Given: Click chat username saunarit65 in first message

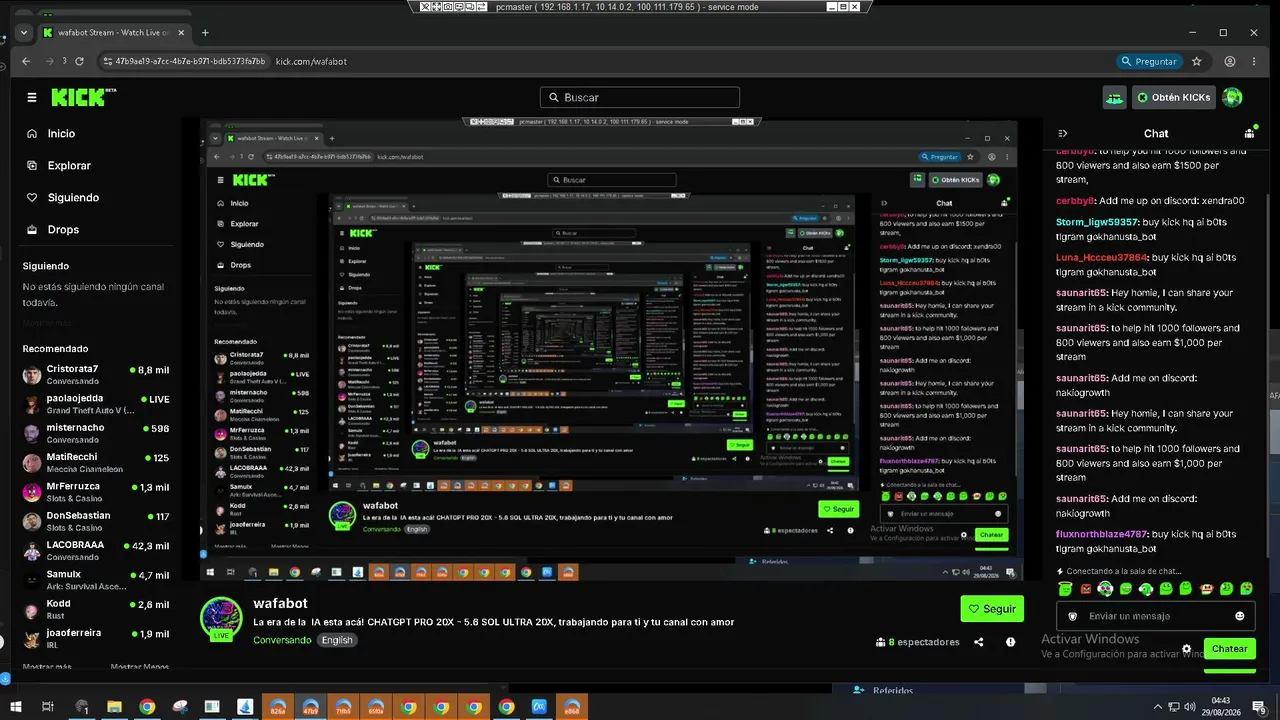Looking at the screenshot, I should point(1082,292).
